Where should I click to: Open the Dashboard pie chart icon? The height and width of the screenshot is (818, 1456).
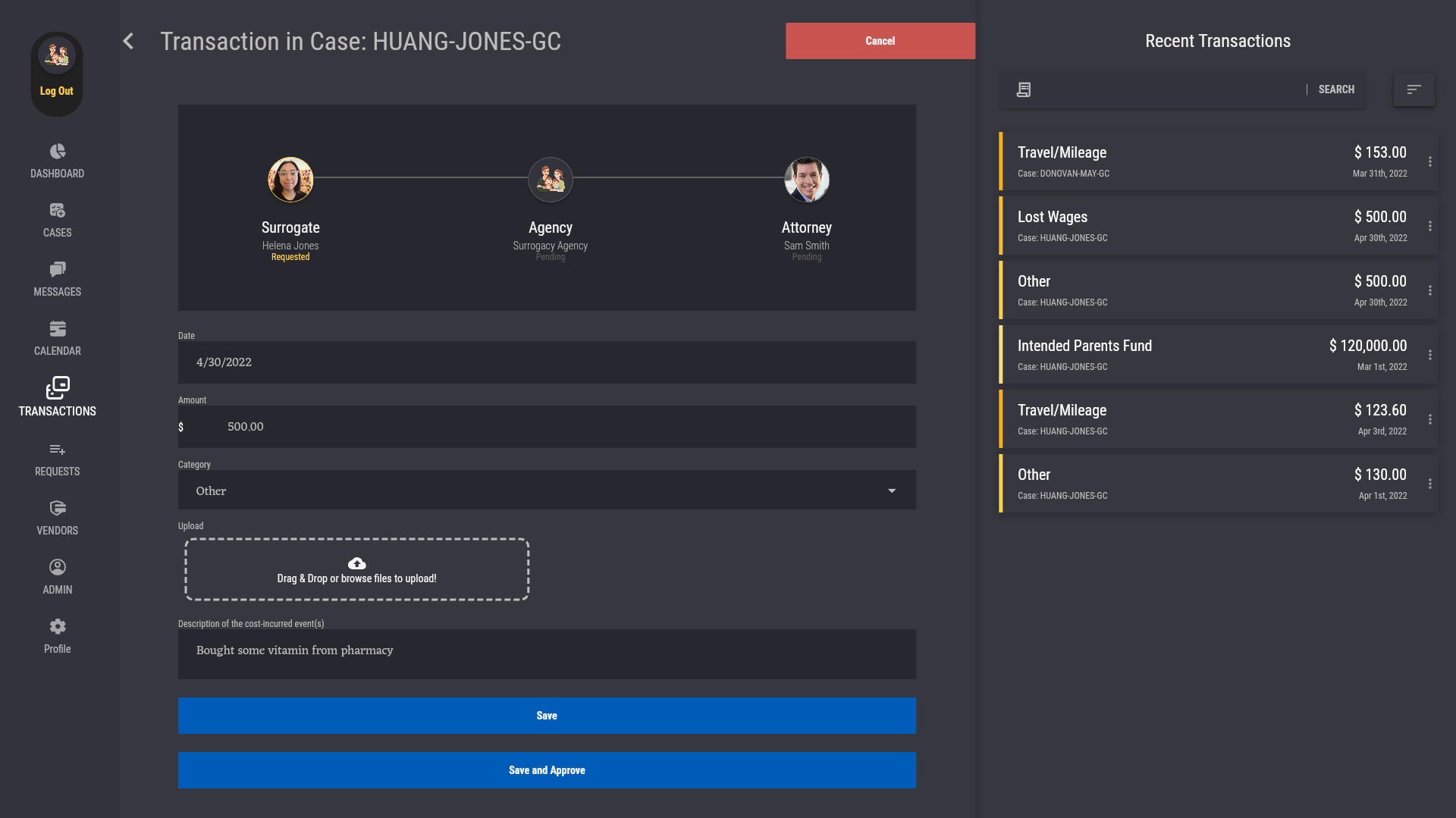[x=58, y=152]
